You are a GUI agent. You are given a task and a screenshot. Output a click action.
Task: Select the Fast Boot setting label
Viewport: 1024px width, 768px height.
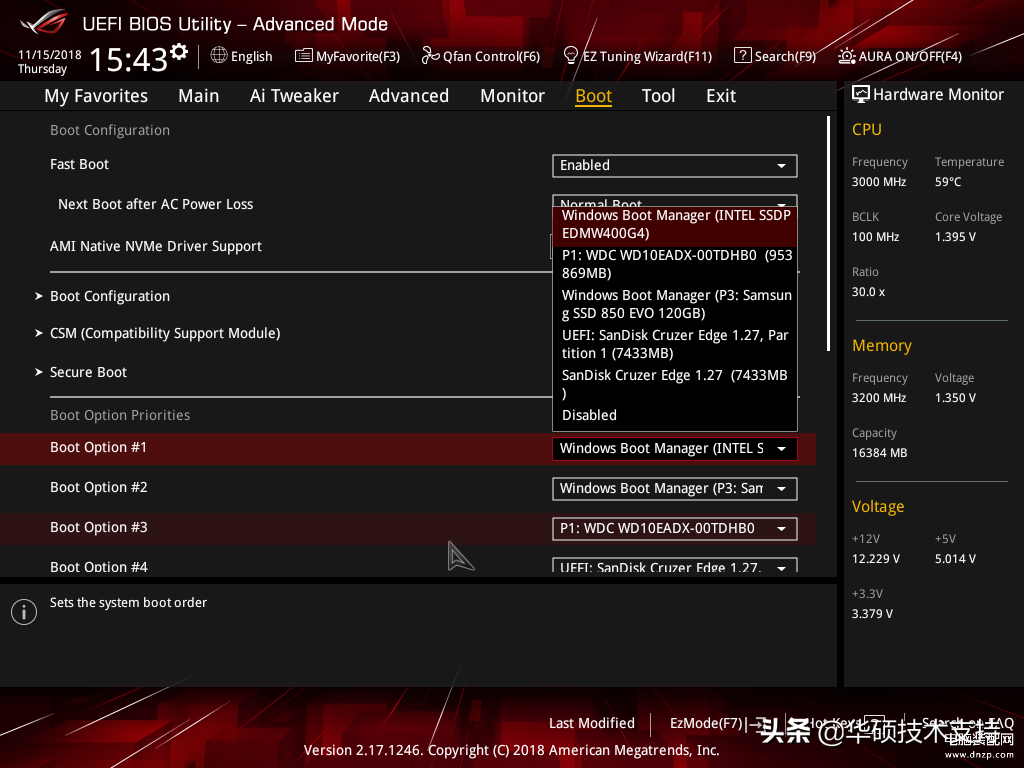tap(80, 165)
